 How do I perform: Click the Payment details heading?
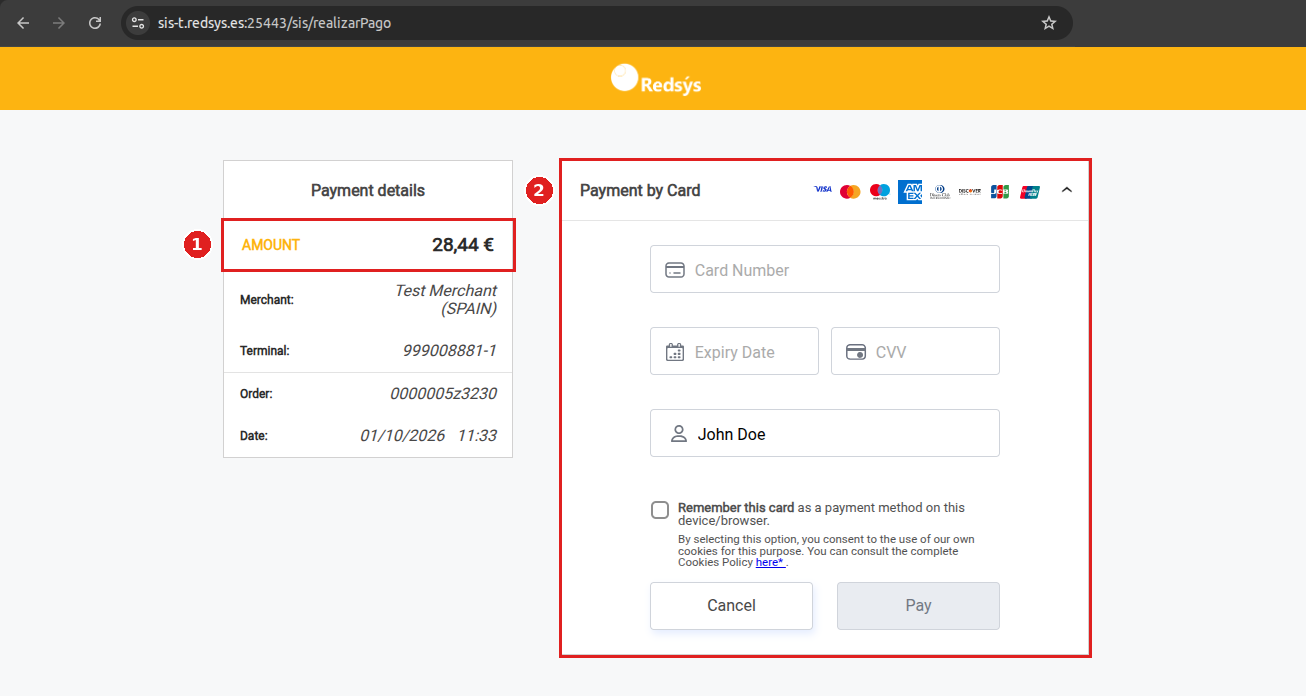tap(368, 190)
